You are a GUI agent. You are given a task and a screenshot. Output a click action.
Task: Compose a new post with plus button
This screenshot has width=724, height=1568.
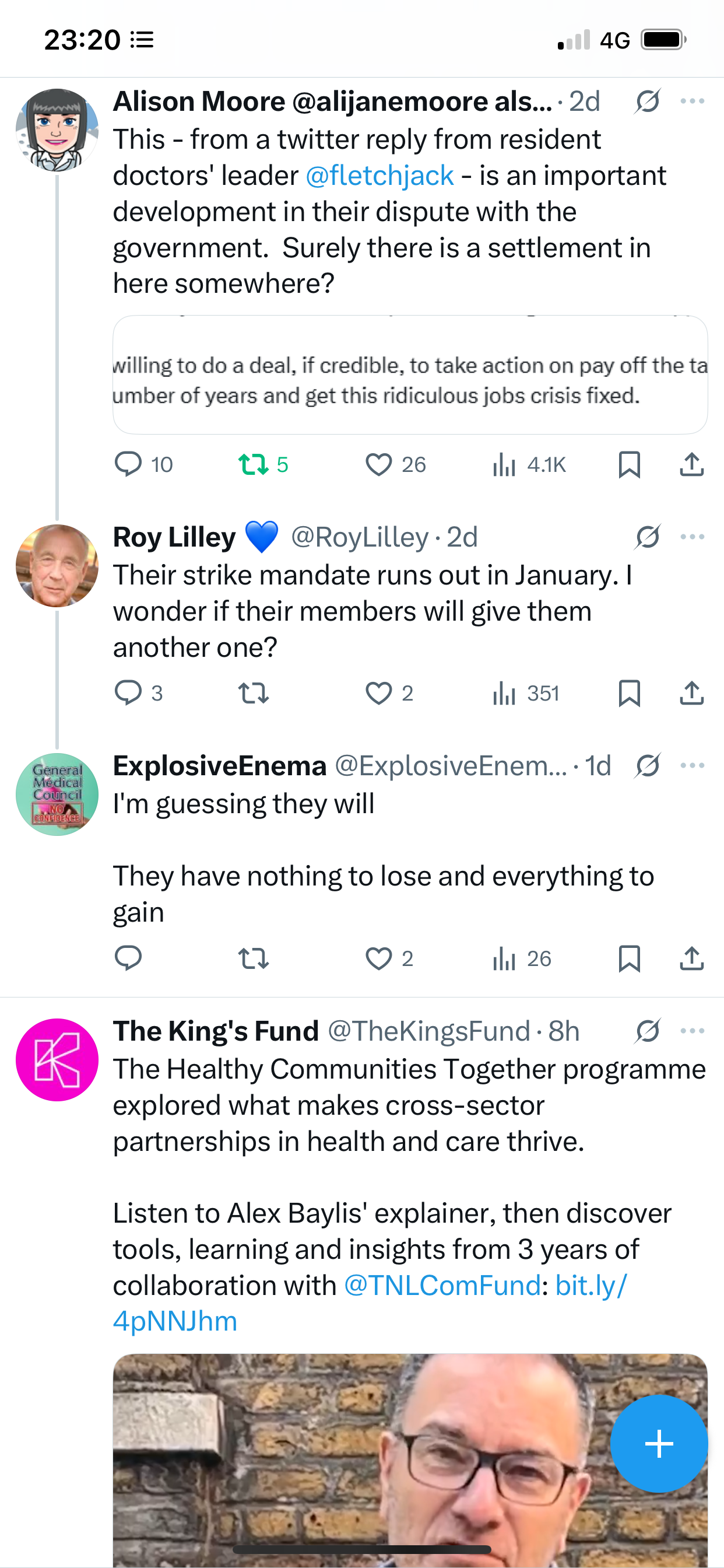pyautogui.click(x=659, y=1444)
